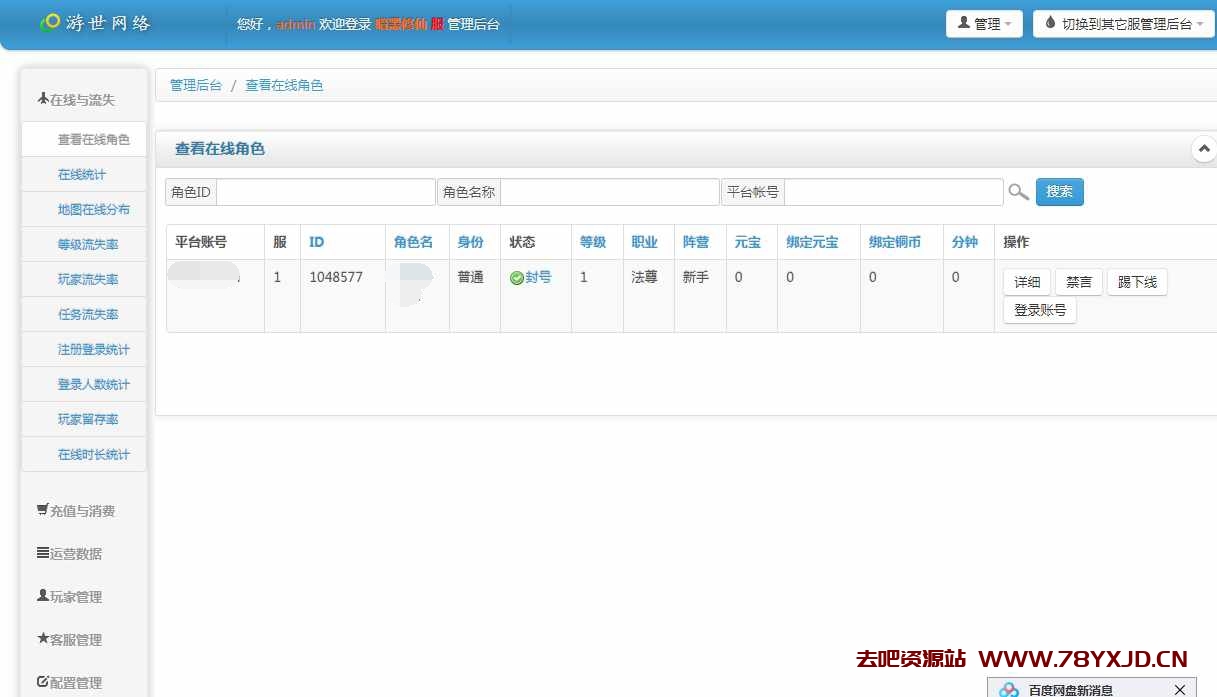Open the 管理 user dropdown
Image resolution: width=1217 pixels, height=697 pixels.
pos(983,24)
